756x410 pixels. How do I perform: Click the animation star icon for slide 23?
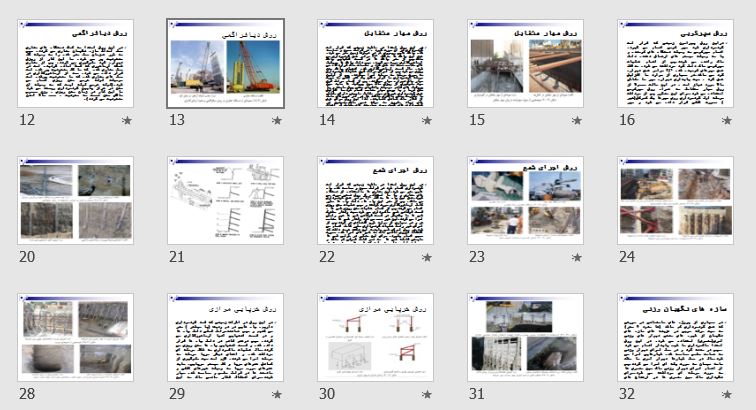point(577,257)
